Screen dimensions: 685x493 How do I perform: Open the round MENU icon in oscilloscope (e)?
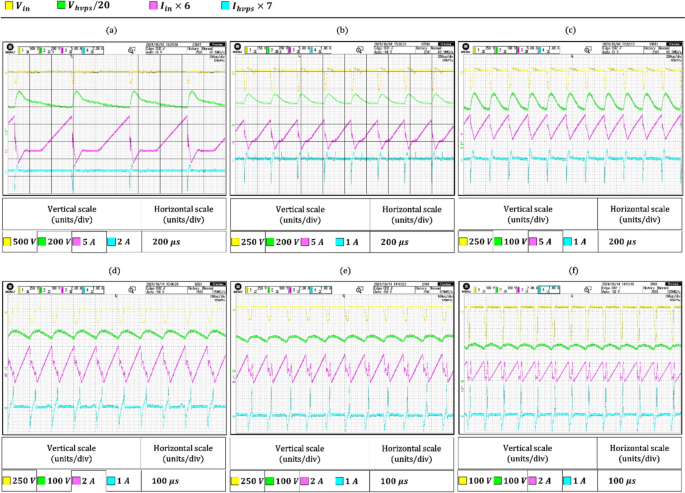click(238, 287)
